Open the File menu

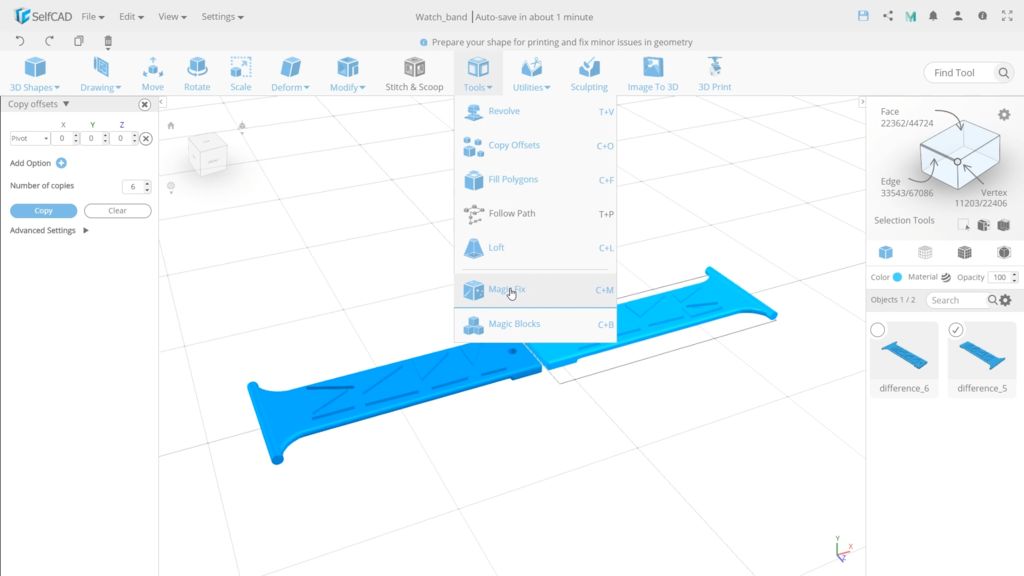pyautogui.click(x=93, y=16)
